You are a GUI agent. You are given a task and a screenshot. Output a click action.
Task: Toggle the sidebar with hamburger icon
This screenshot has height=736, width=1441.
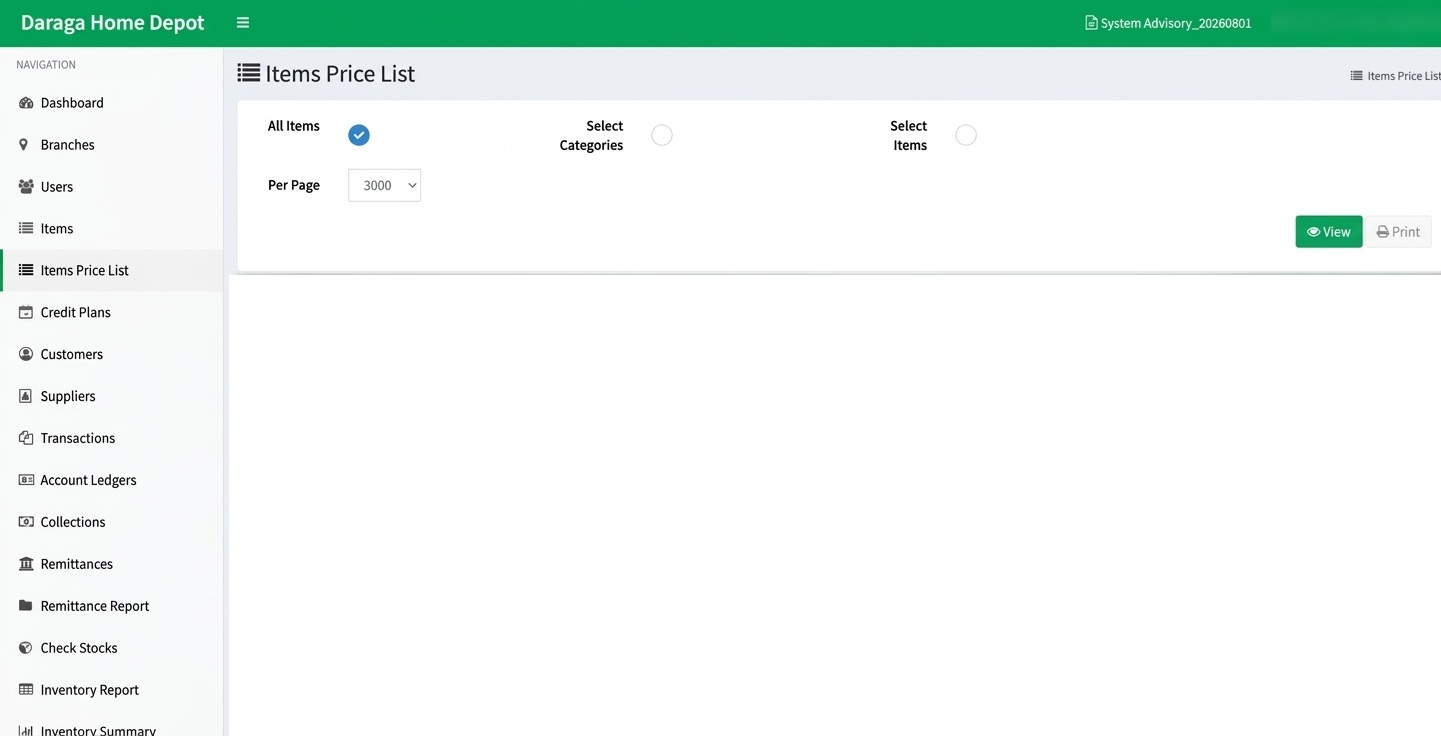[243, 23]
